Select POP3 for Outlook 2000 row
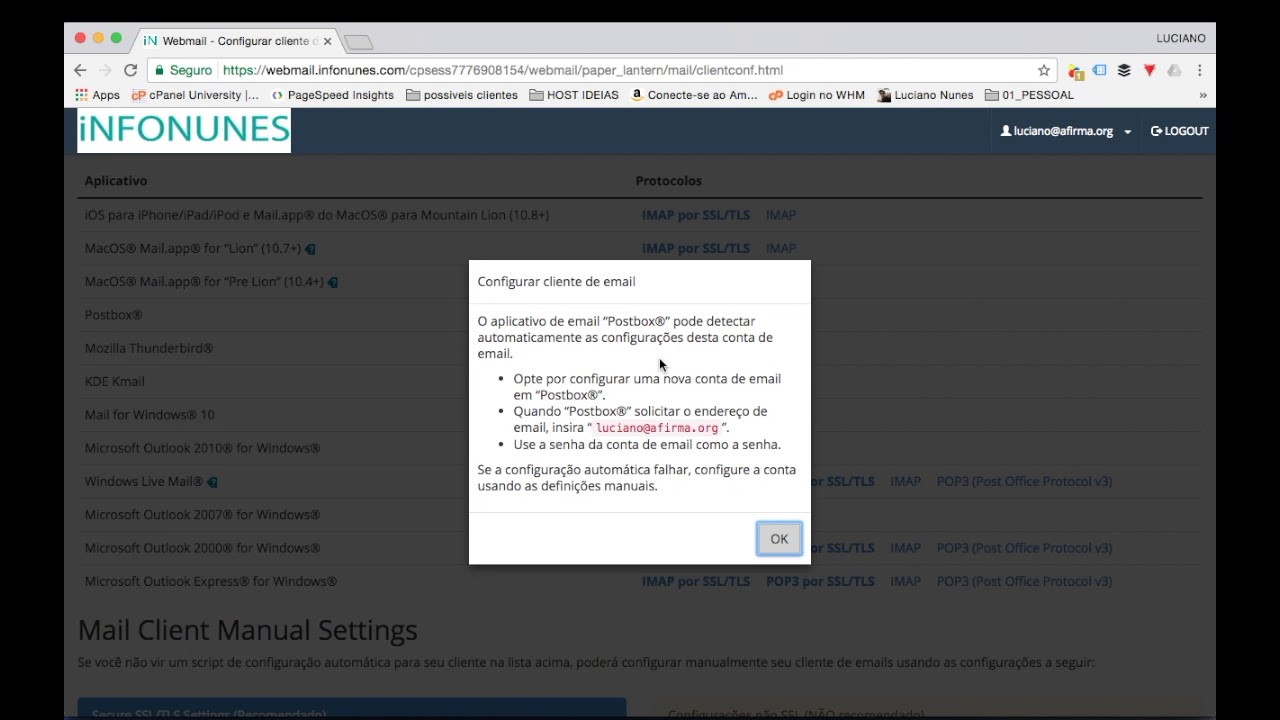Image resolution: width=1280 pixels, height=720 pixels. click(x=1024, y=548)
